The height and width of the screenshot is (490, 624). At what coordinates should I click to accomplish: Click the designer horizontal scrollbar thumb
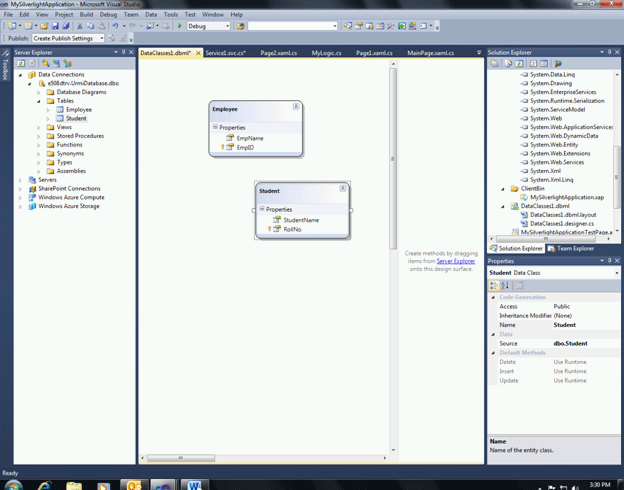coord(181,458)
